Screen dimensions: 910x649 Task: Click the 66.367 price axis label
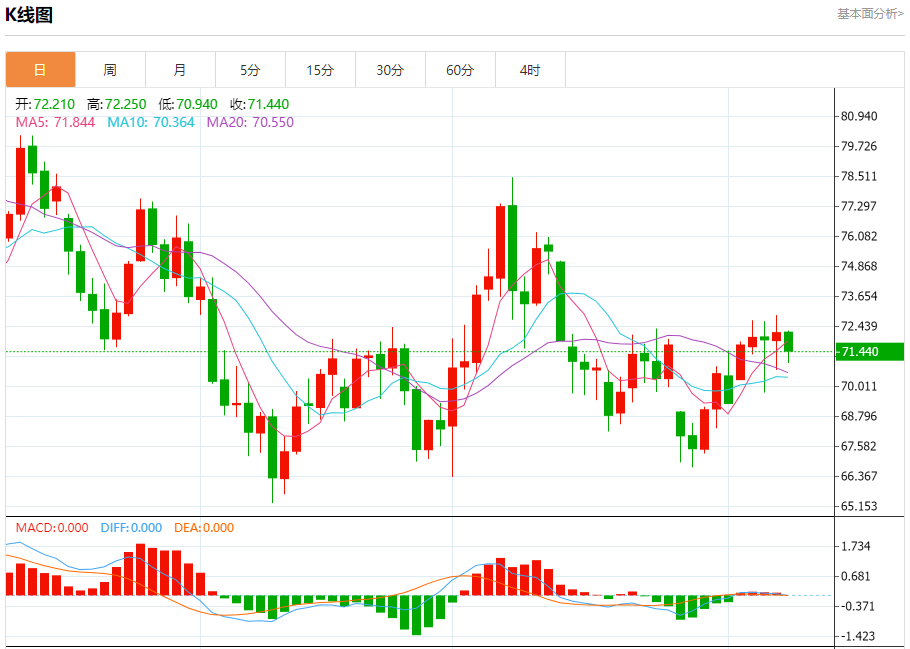coord(859,476)
